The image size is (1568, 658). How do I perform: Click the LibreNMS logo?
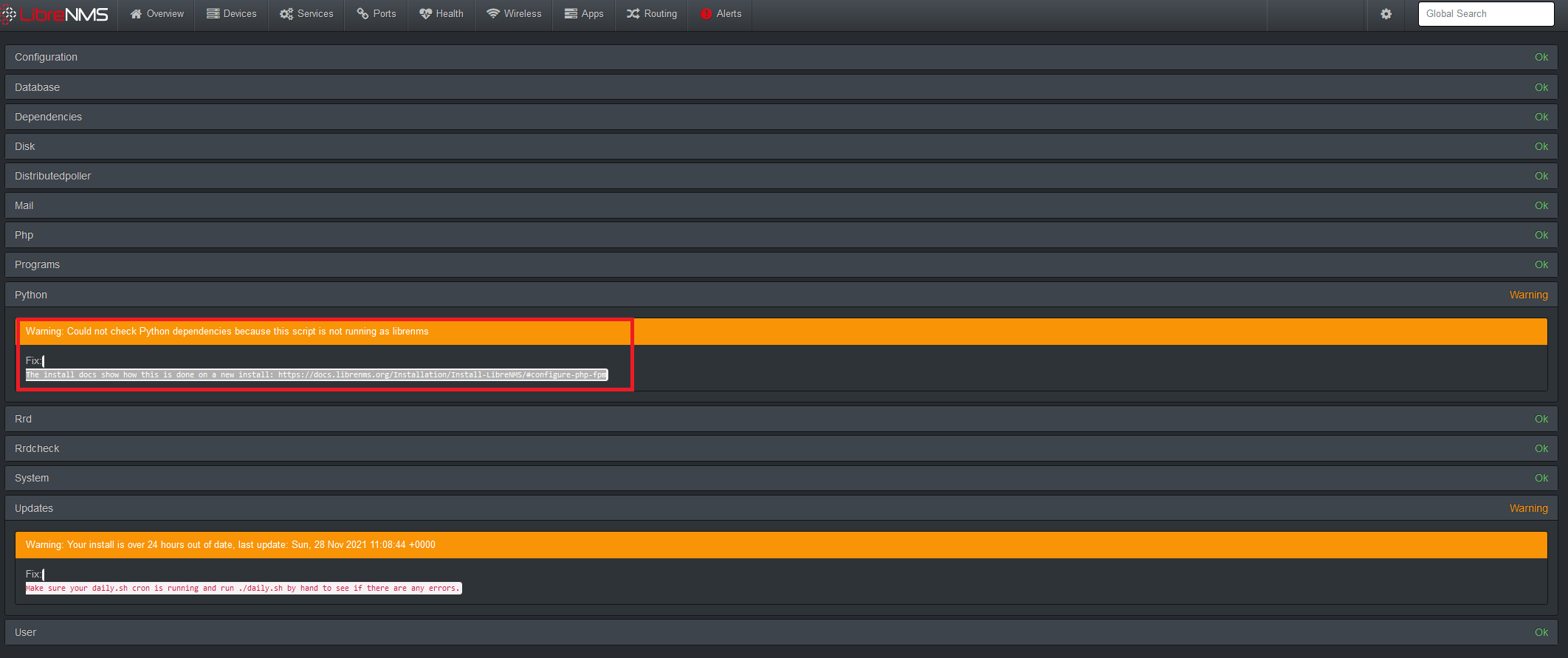(55, 14)
